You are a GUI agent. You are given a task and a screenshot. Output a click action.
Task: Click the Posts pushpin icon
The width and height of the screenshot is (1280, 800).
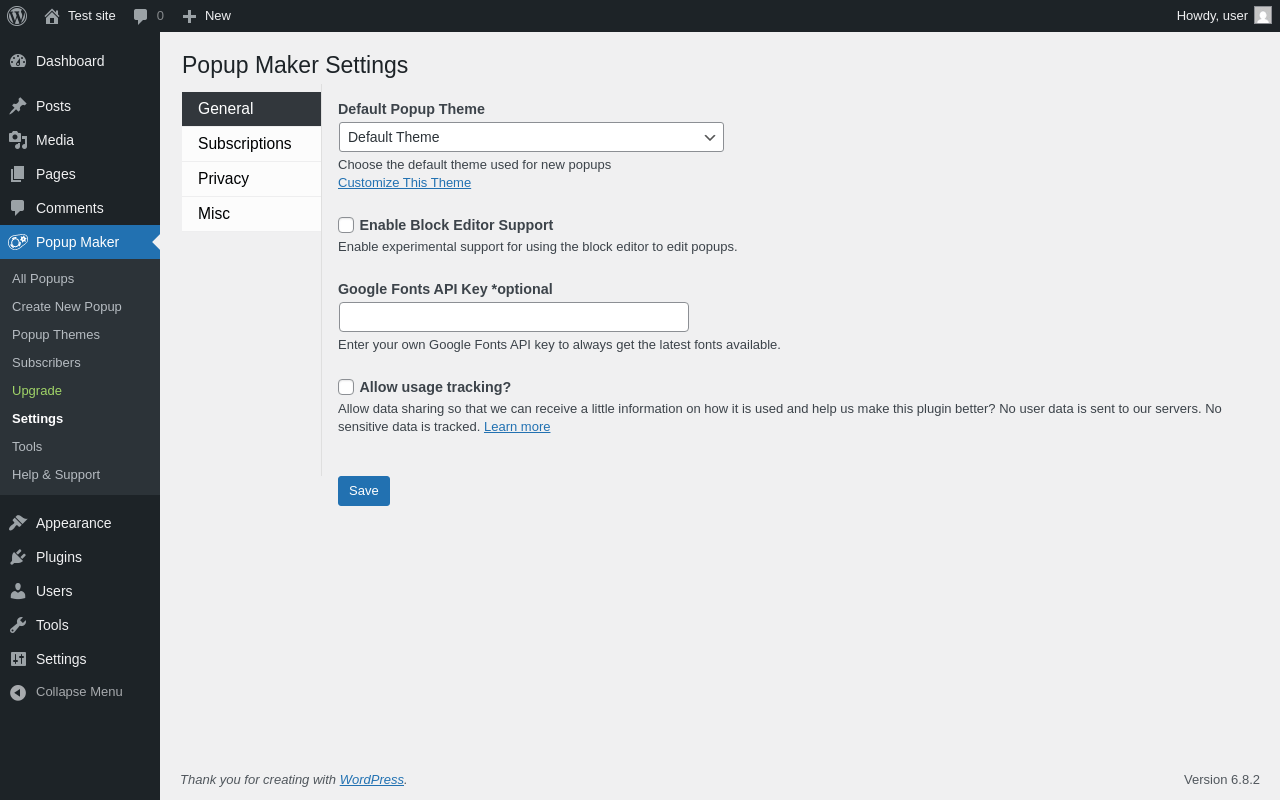pyautogui.click(x=18, y=106)
